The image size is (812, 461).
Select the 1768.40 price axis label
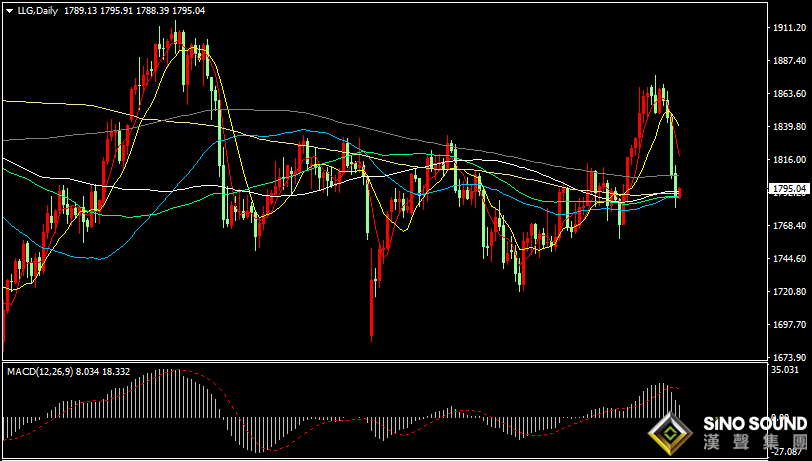click(x=790, y=226)
